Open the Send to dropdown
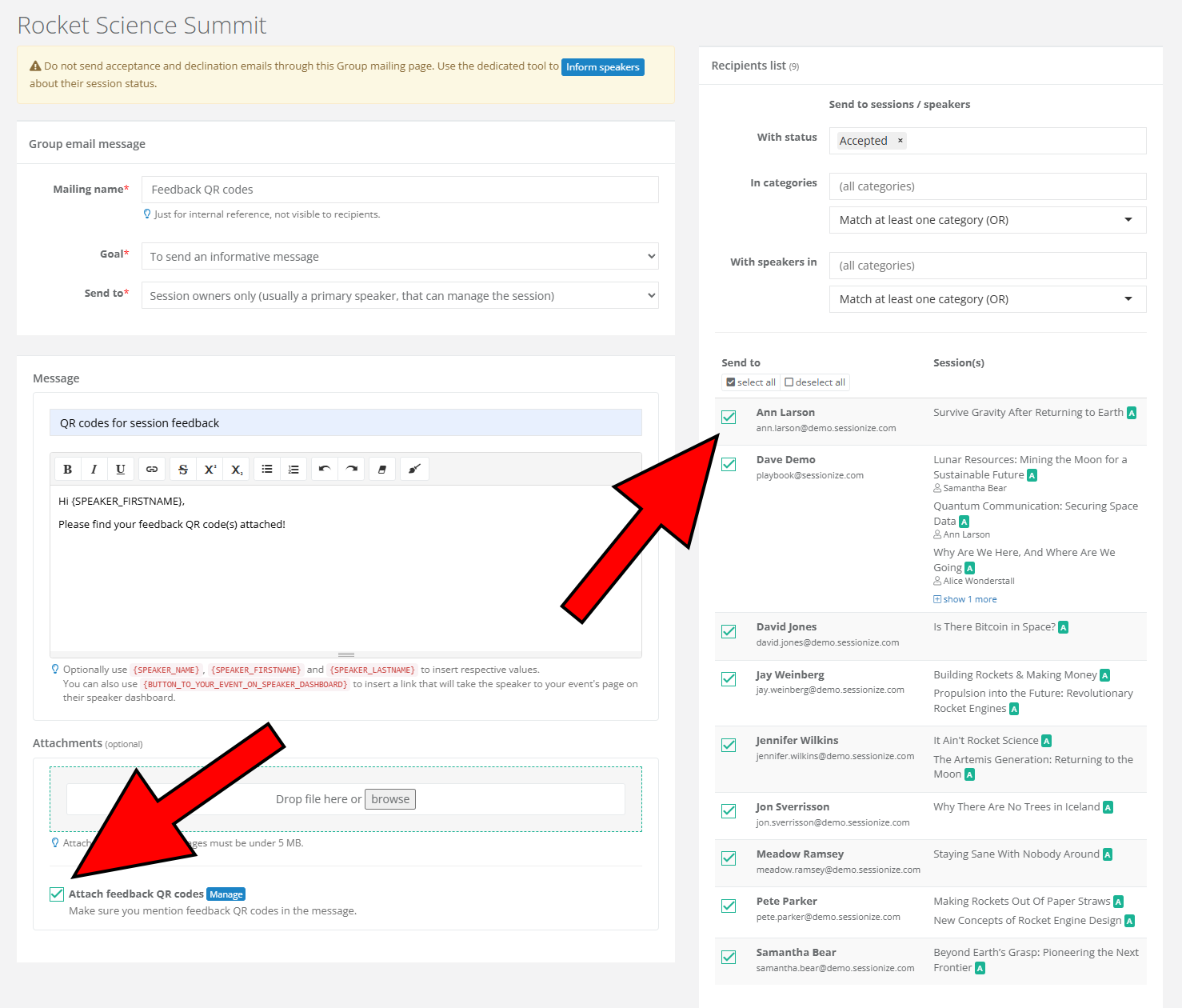 (x=400, y=295)
